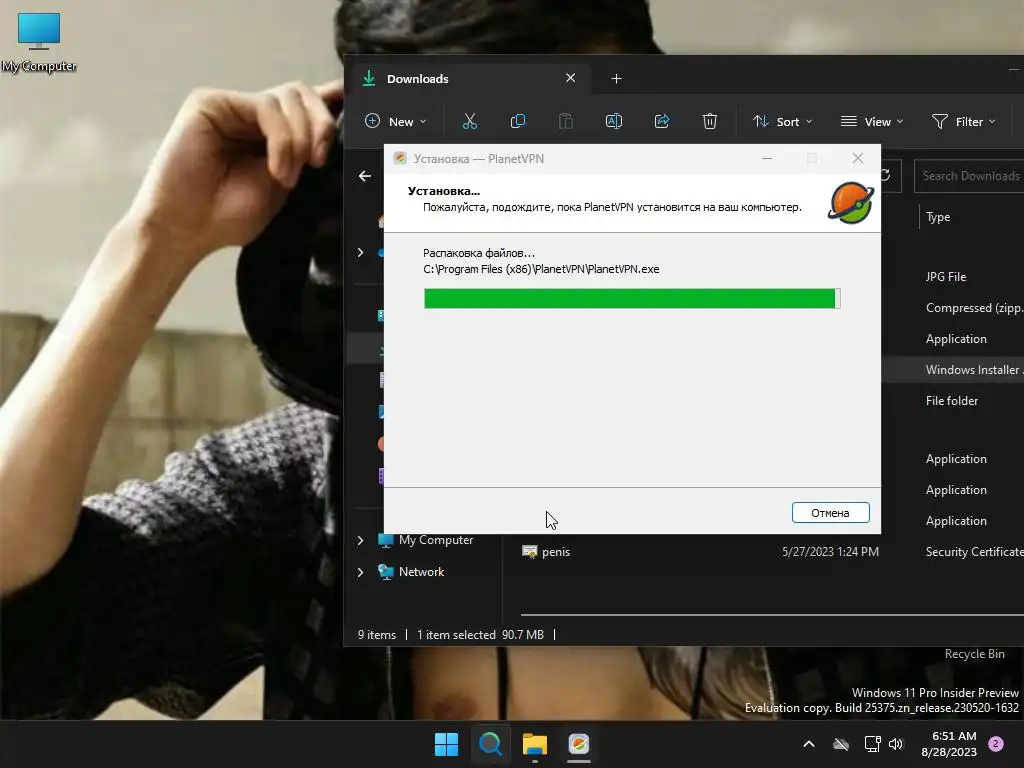Open the Filter dropdown menu

click(963, 121)
